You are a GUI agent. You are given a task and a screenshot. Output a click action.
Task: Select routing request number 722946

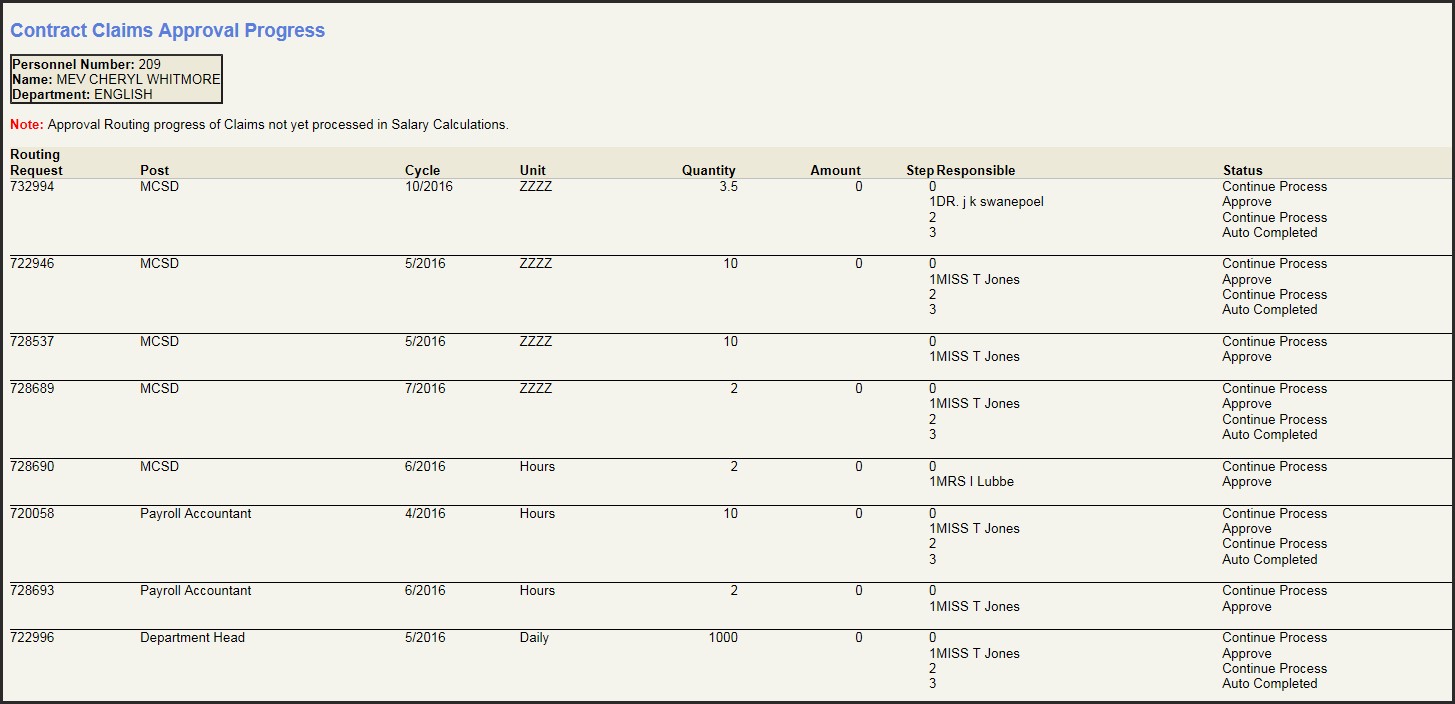click(32, 264)
